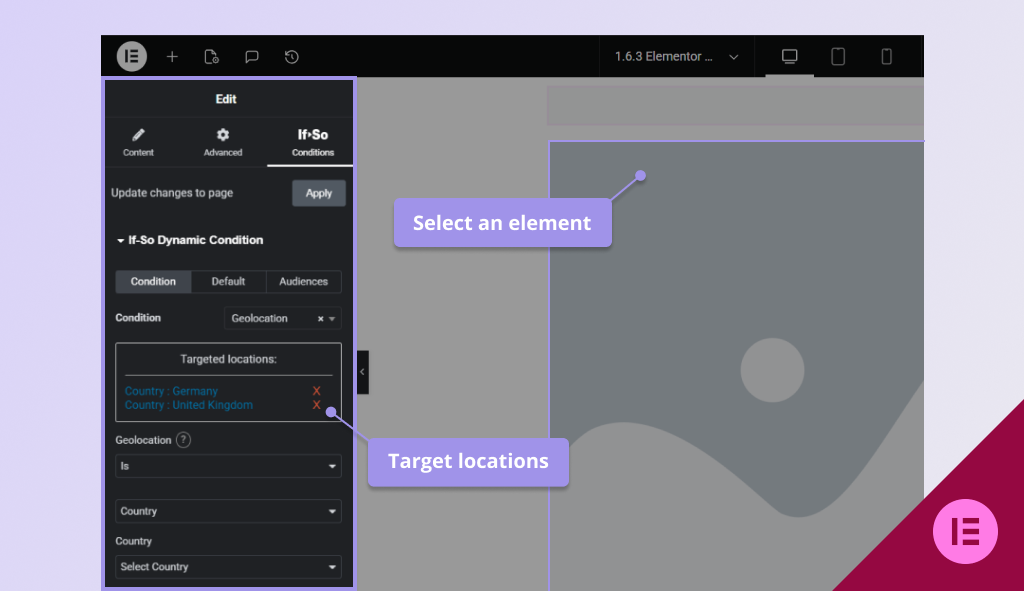Click the Geolocation help question mark
Viewport: 1024px width, 591px height.
[x=185, y=439]
